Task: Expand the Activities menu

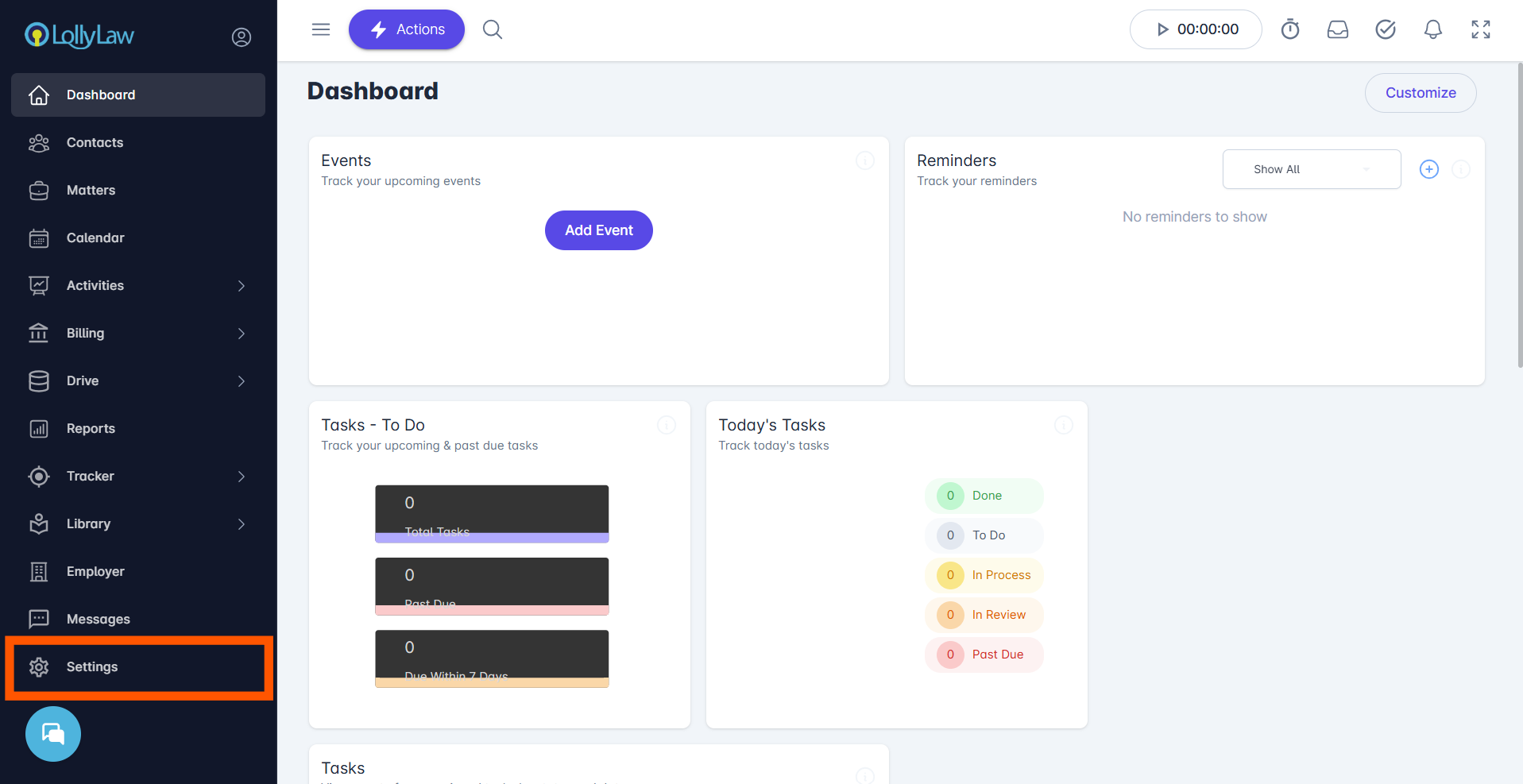Action: point(138,285)
